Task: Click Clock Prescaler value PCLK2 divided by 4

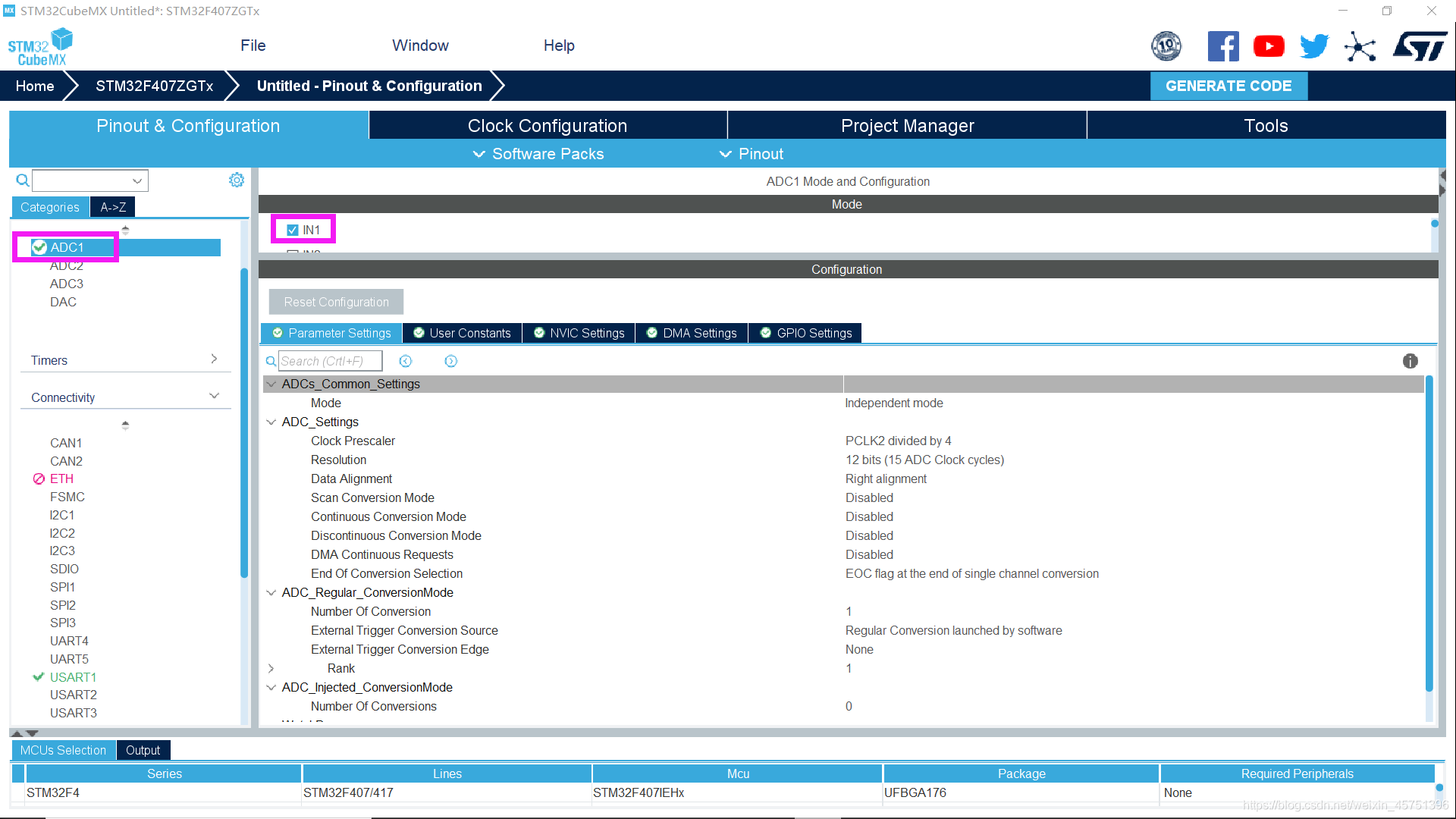Action: click(x=898, y=441)
